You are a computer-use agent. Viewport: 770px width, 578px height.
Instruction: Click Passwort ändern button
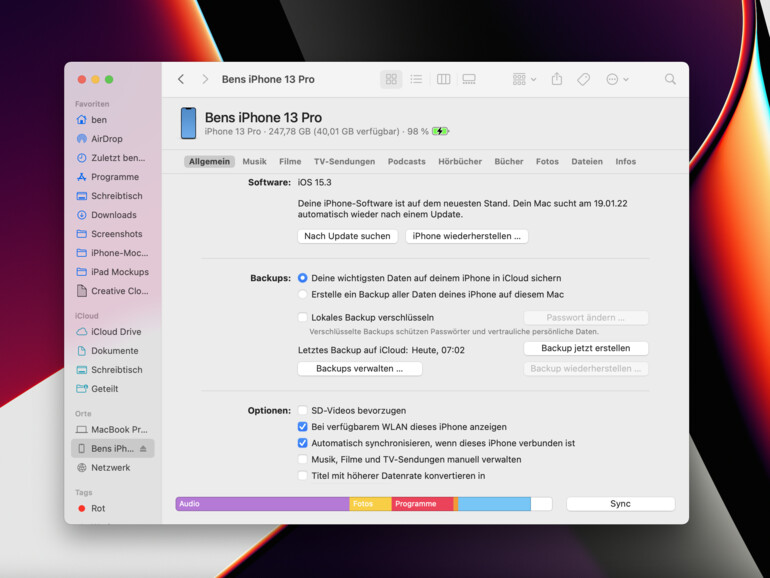tap(586, 318)
